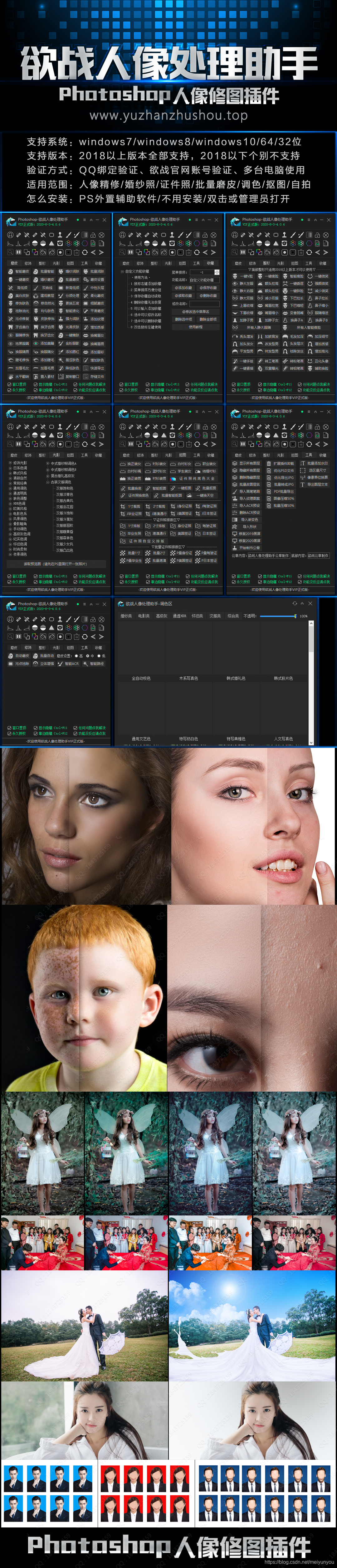Toggle 永久授权 in 自定义功能收藏 panel

tap(129, 390)
